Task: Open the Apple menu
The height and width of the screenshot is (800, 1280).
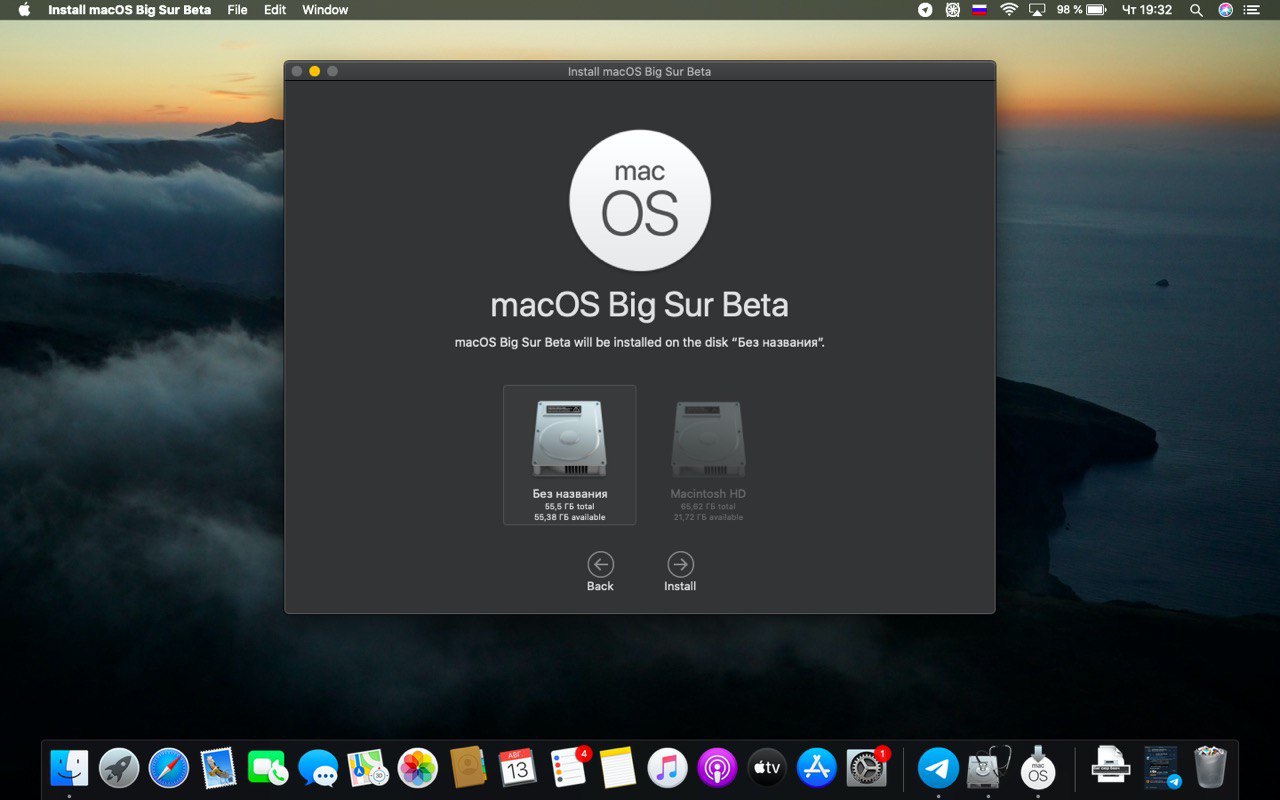Action: [24, 10]
